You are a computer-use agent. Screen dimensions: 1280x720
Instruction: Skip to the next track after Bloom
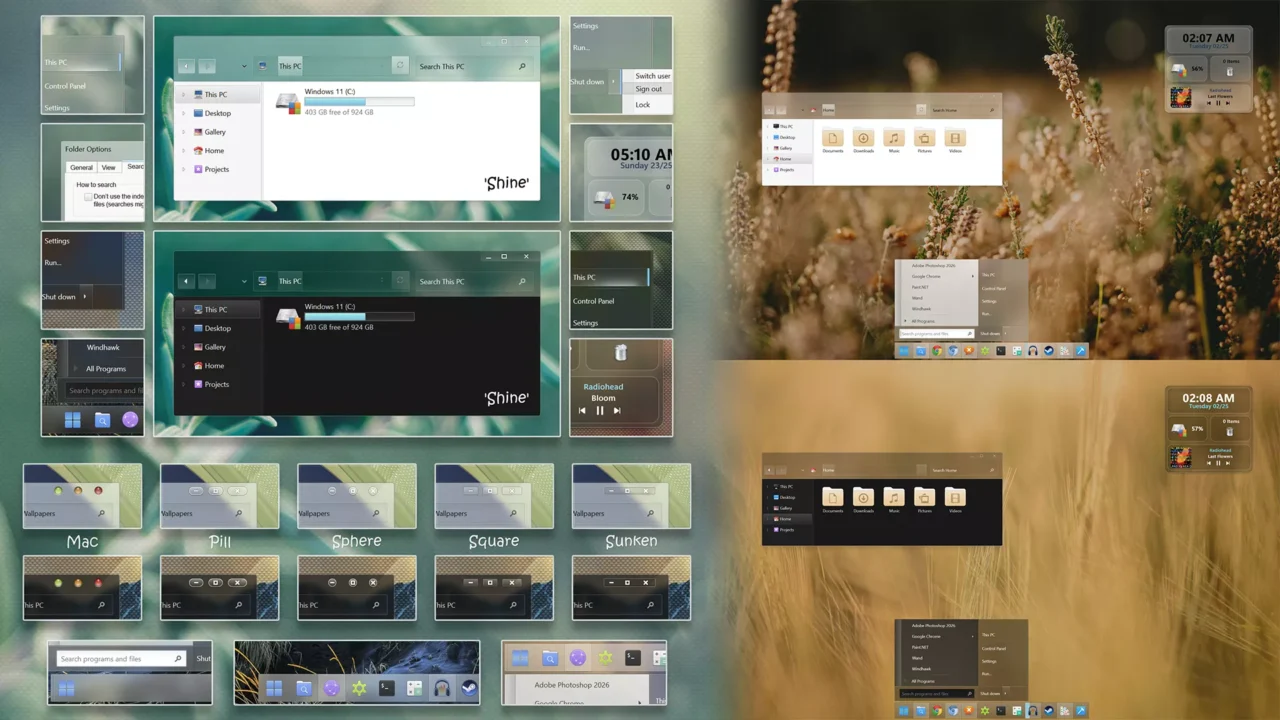(x=617, y=411)
